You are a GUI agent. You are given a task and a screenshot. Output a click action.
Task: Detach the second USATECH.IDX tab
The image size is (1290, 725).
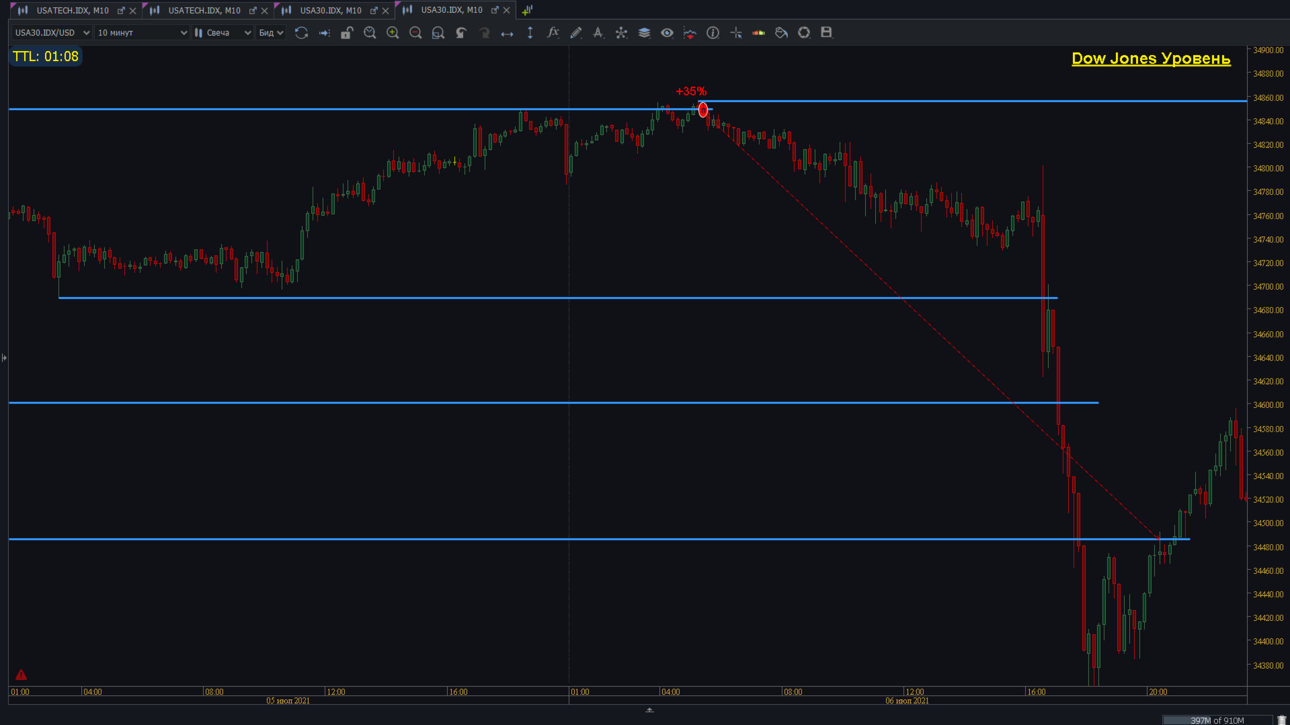[x=252, y=11]
